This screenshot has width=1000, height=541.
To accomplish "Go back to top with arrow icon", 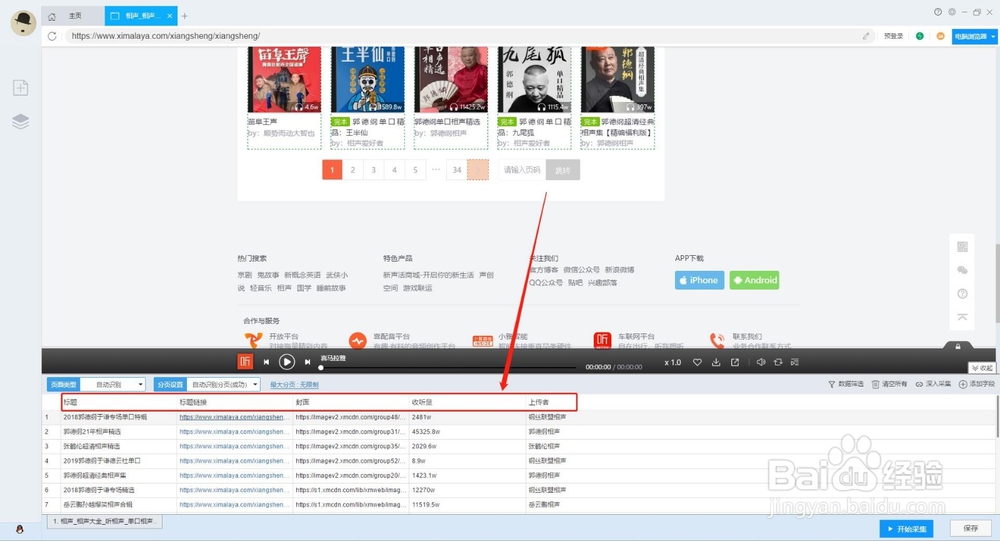I will [962, 317].
